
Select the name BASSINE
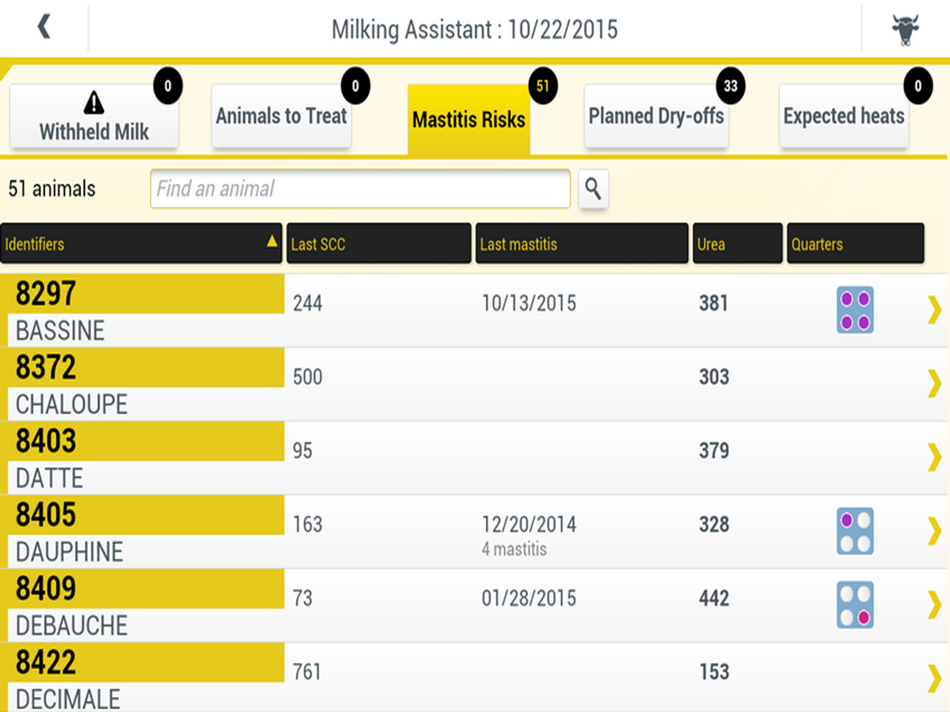tap(60, 331)
